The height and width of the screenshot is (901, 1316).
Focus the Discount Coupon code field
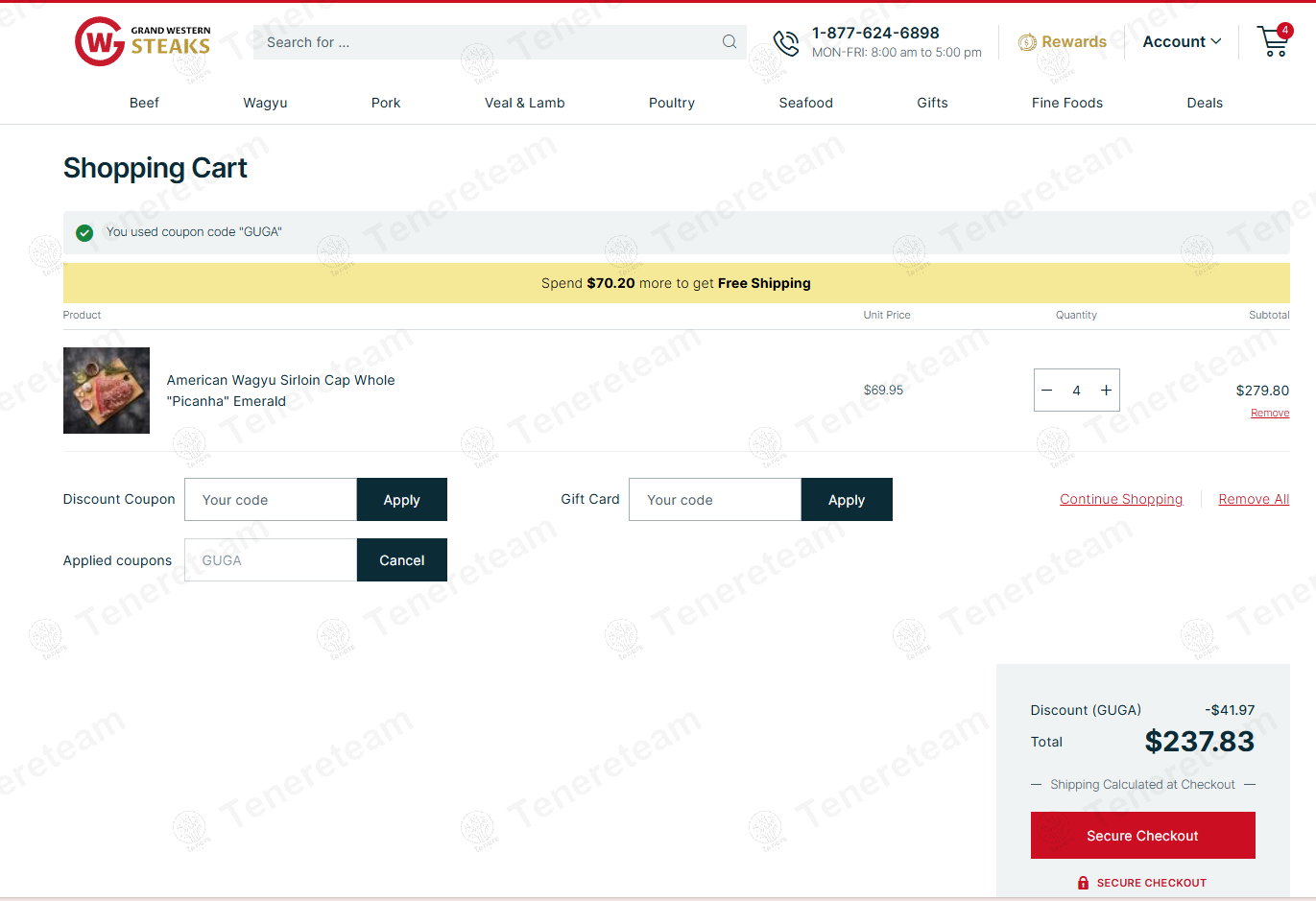click(271, 500)
